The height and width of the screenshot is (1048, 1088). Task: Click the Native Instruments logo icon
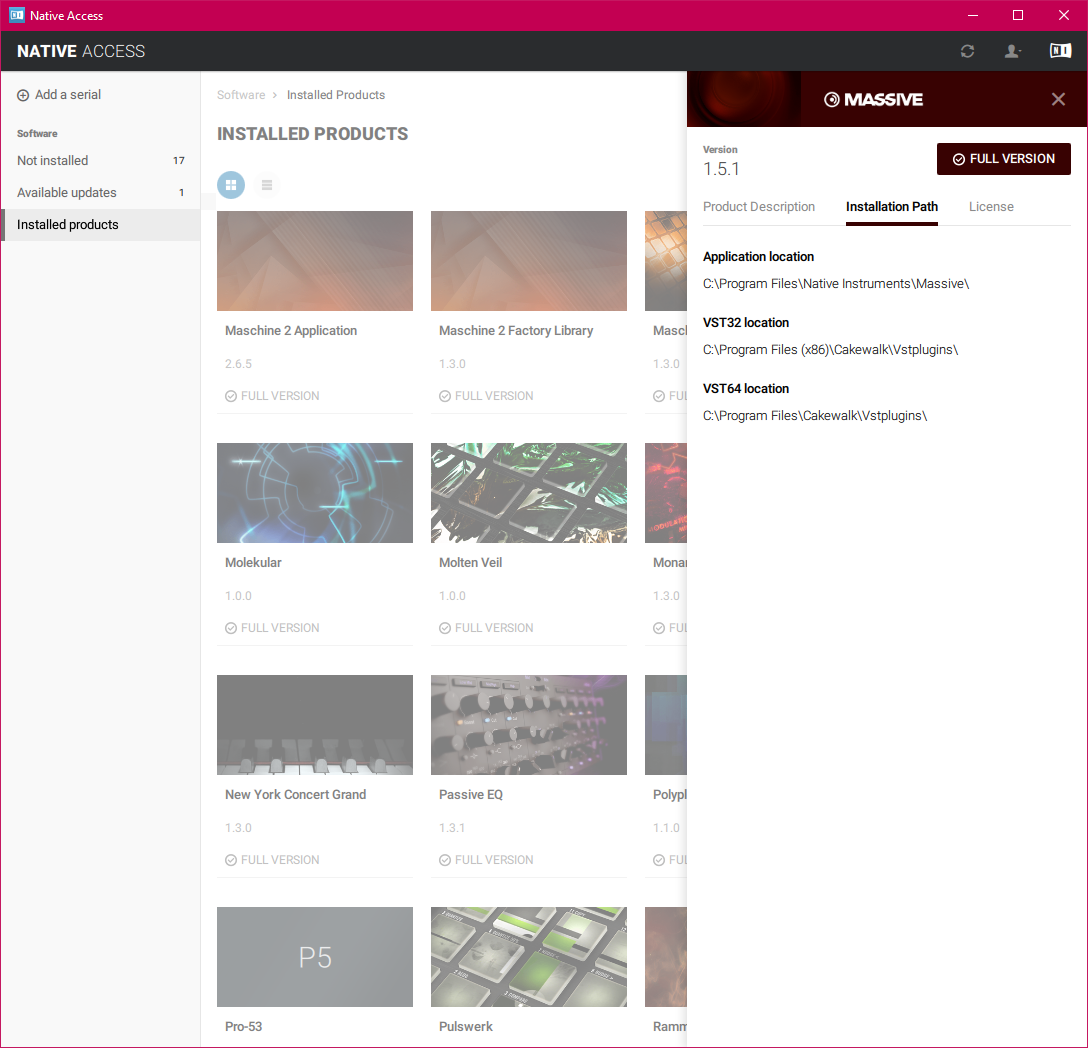click(x=1060, y=51)
